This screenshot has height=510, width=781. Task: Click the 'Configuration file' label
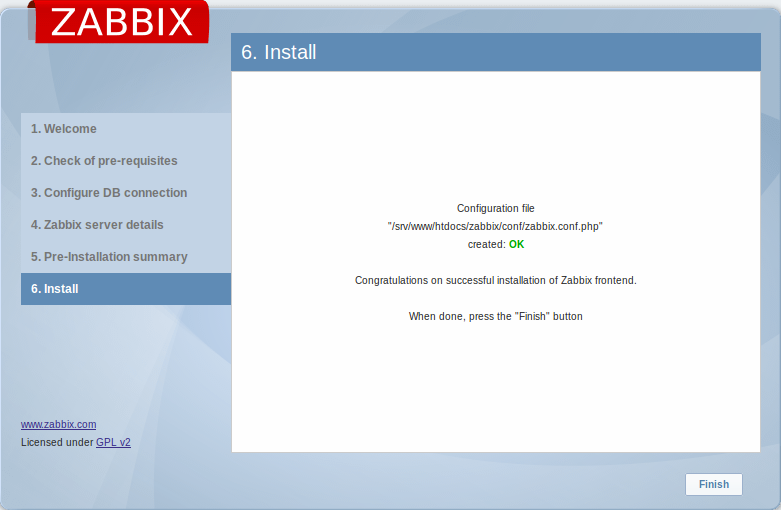coord(496,208)
